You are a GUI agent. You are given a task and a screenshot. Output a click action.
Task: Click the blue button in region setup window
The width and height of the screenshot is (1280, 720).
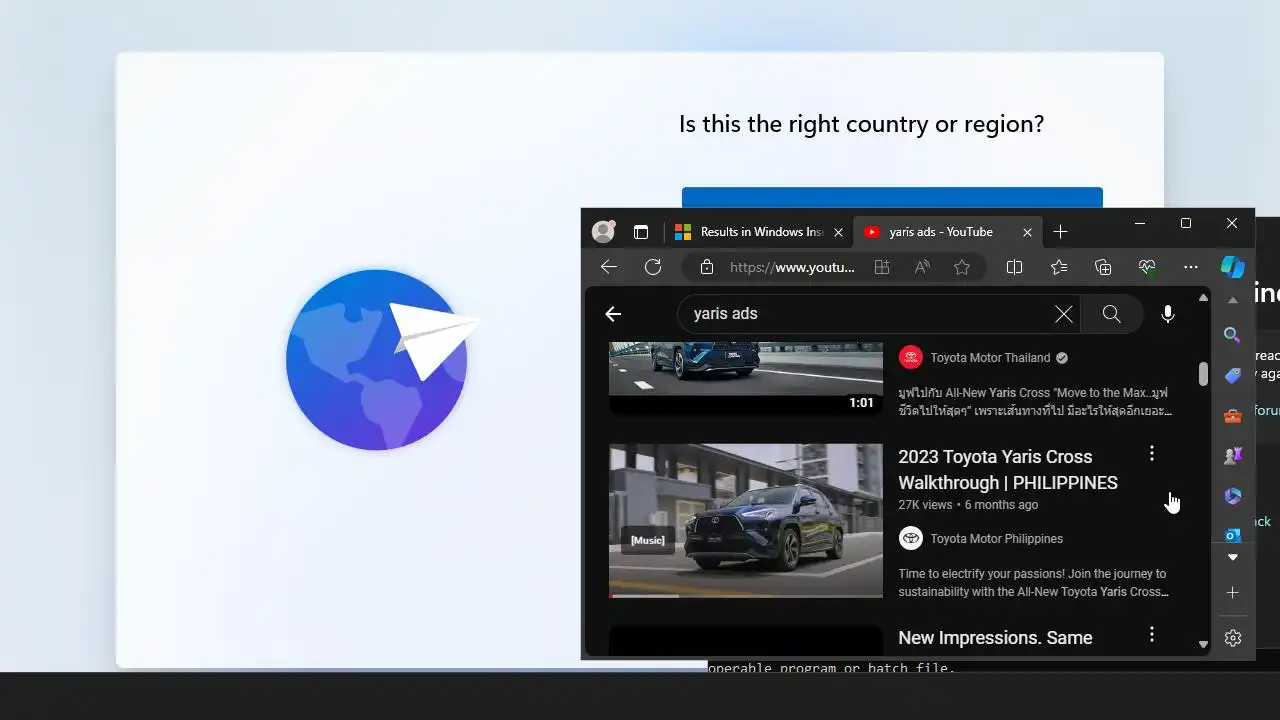(892, 198)
